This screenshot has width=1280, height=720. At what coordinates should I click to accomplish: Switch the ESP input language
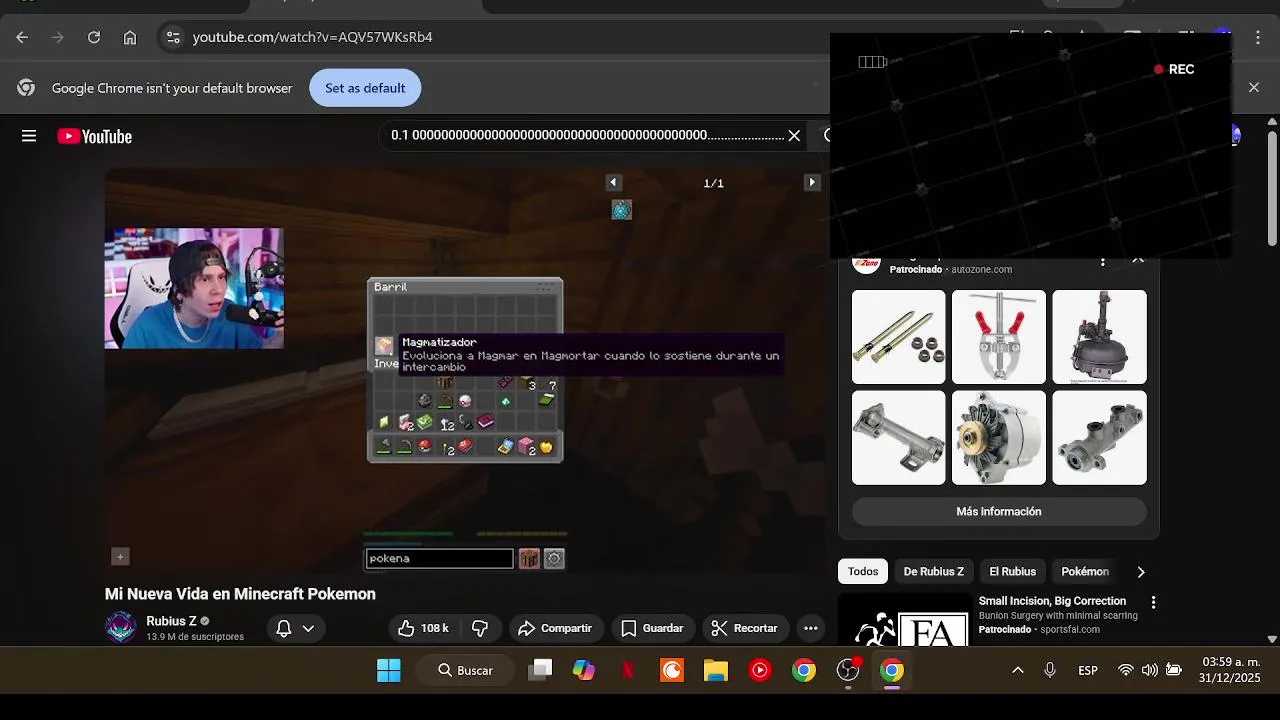point(1088,670)
